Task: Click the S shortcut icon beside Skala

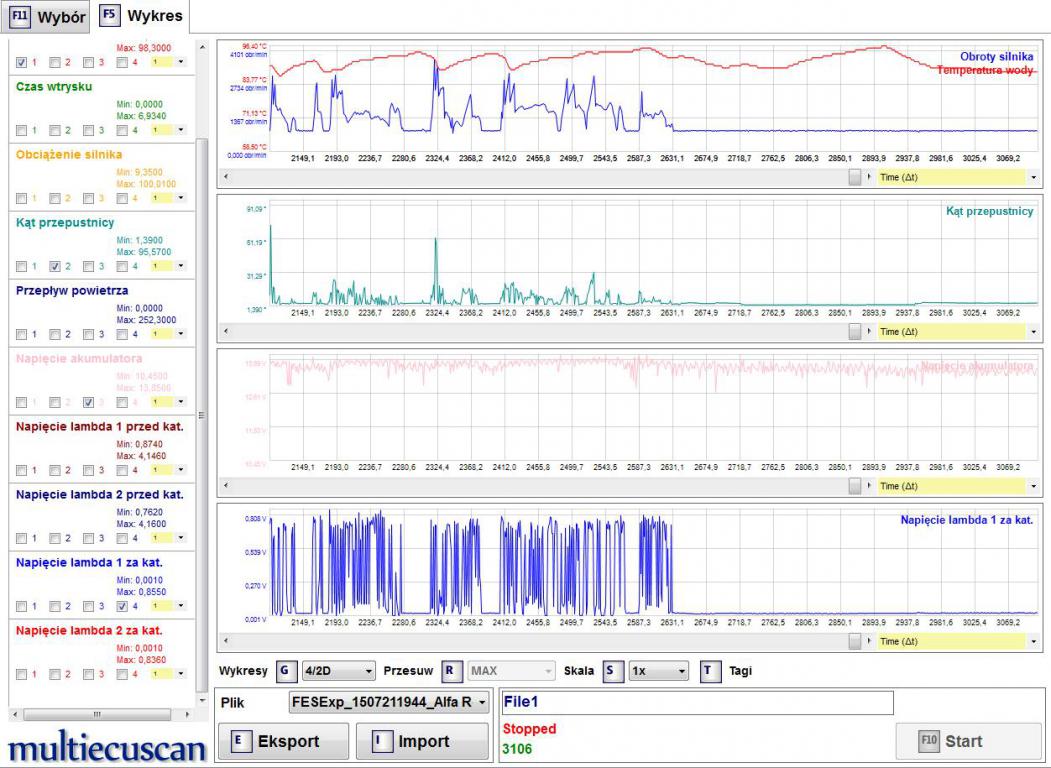Action: [x=611, y=670]
